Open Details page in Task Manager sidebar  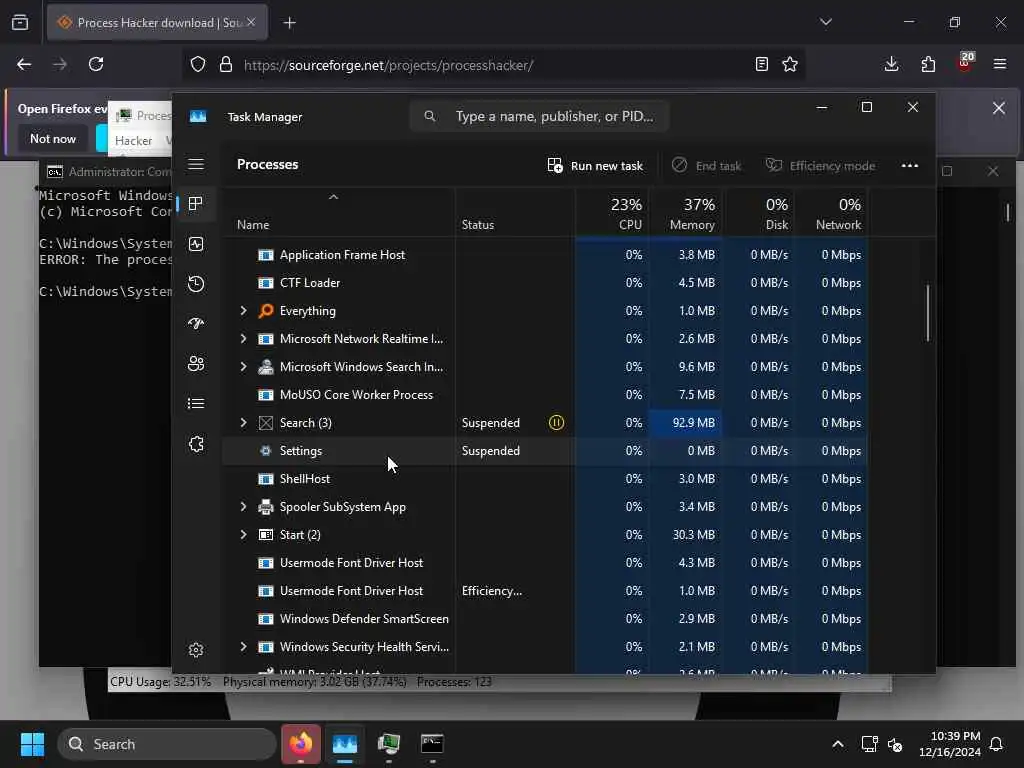196,404
